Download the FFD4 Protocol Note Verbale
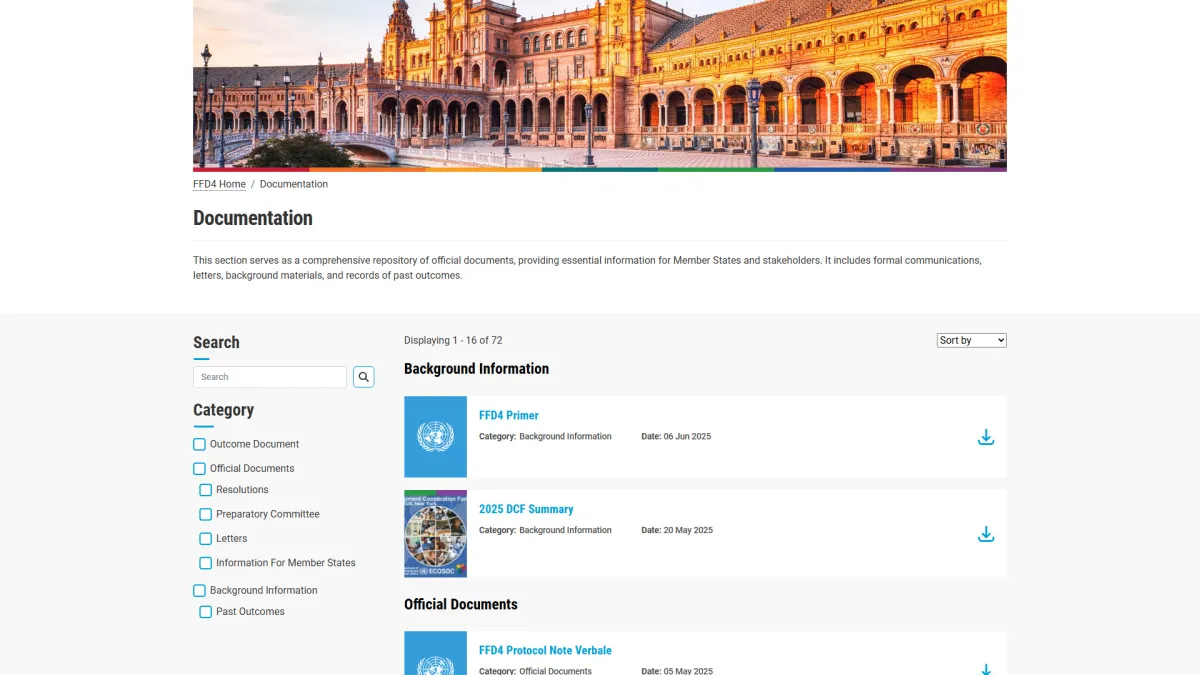 click(x=986, y=669)
